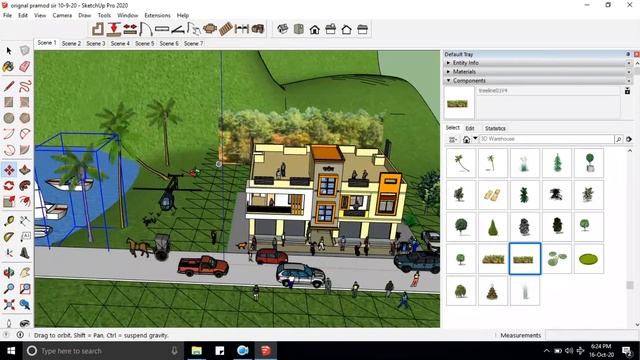Open the component view options dropdown
640x360 pixels.
point(453,140)
